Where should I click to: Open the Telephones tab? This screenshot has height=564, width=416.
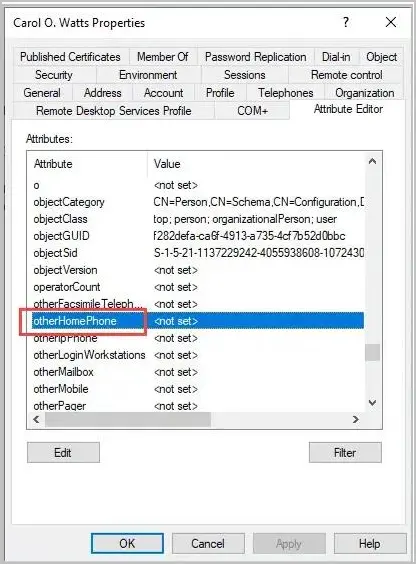point(285,93)
